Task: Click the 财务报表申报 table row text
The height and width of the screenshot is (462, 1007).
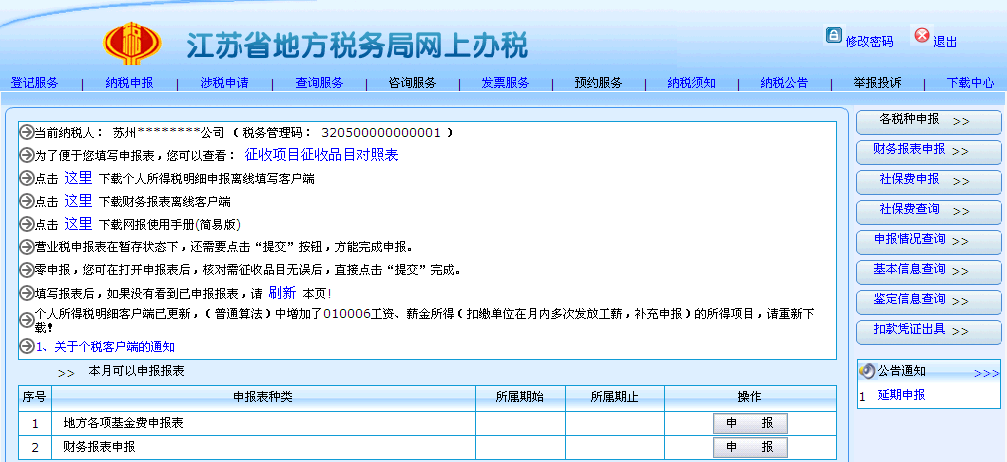Action: tap(100, 447)
